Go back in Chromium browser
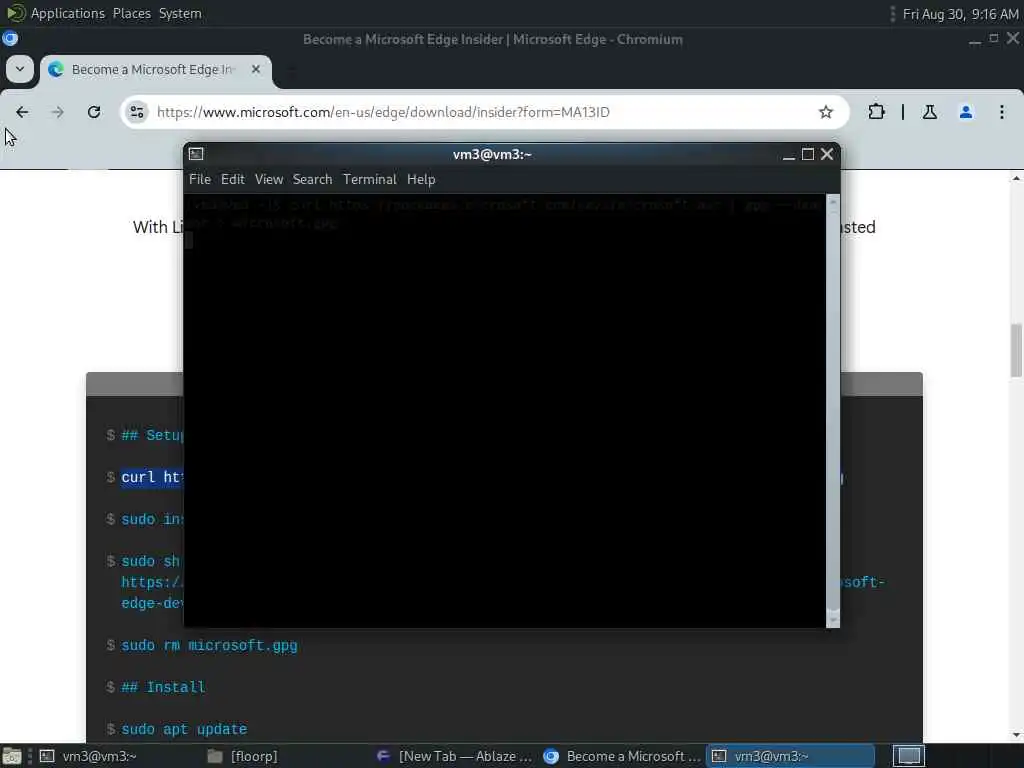1024x768 pixels. click(22, 112)
